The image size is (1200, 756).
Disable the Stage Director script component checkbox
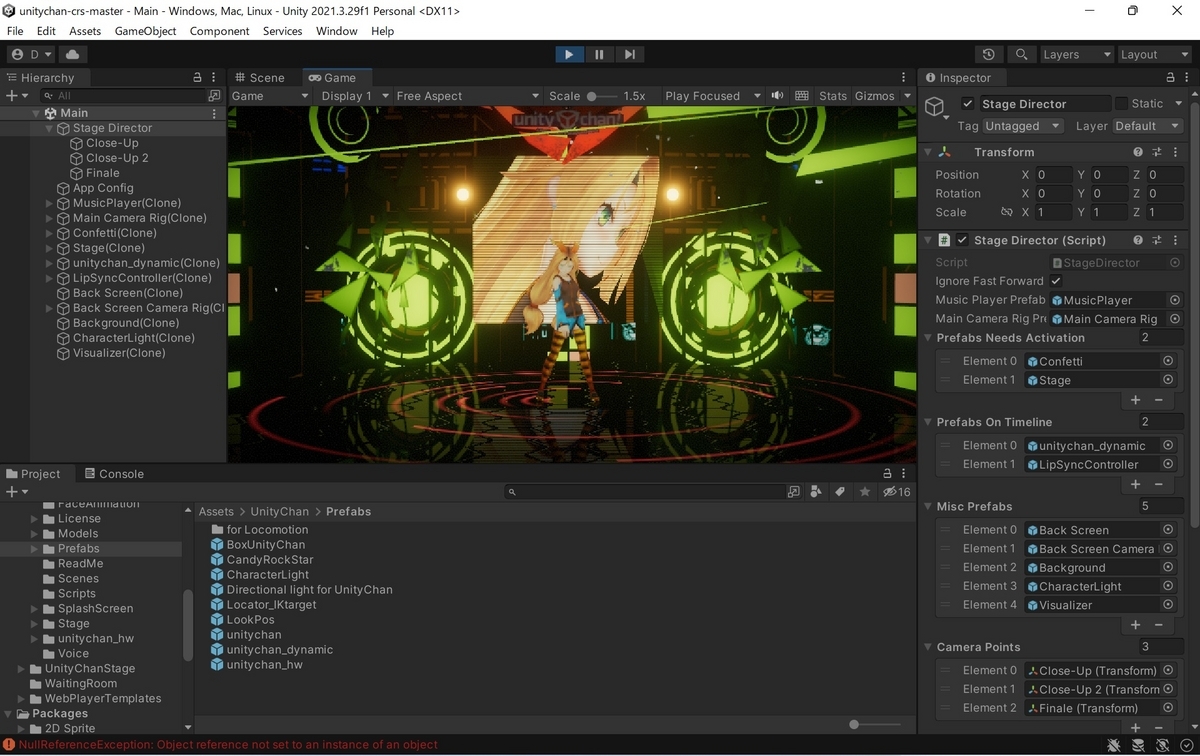[x=962, y=240]
